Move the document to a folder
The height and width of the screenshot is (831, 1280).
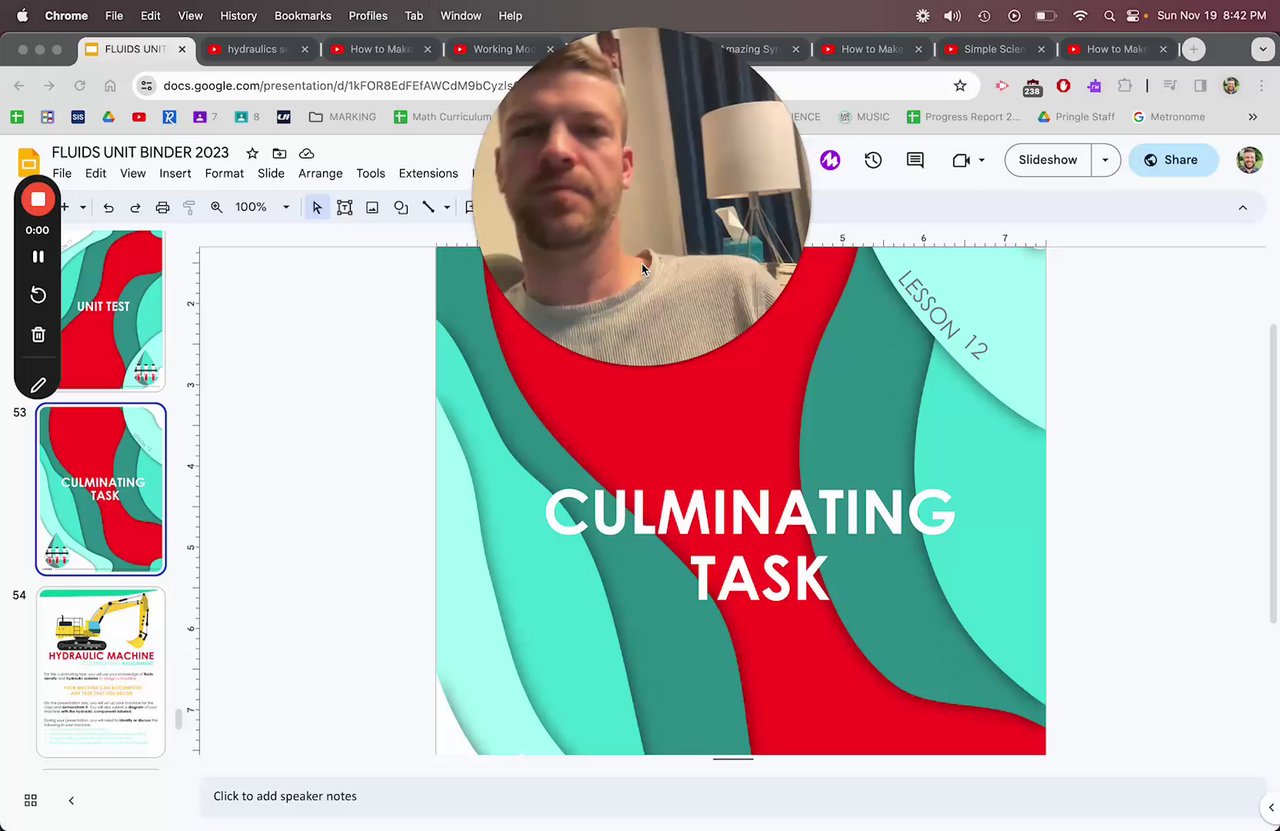(279, 153)
